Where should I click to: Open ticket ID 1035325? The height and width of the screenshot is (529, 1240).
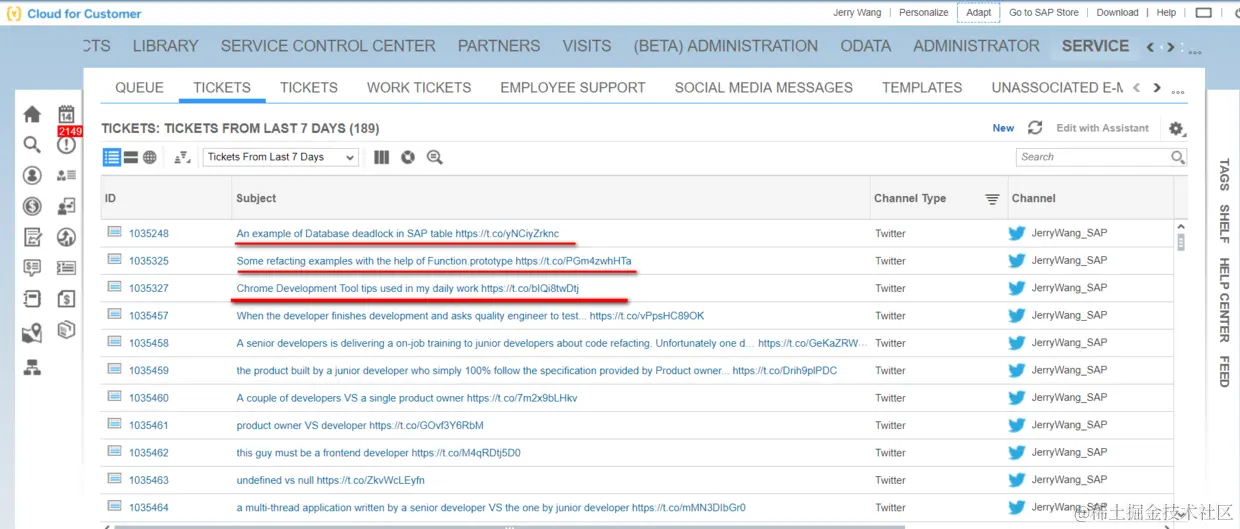click(x=148, y=261)
